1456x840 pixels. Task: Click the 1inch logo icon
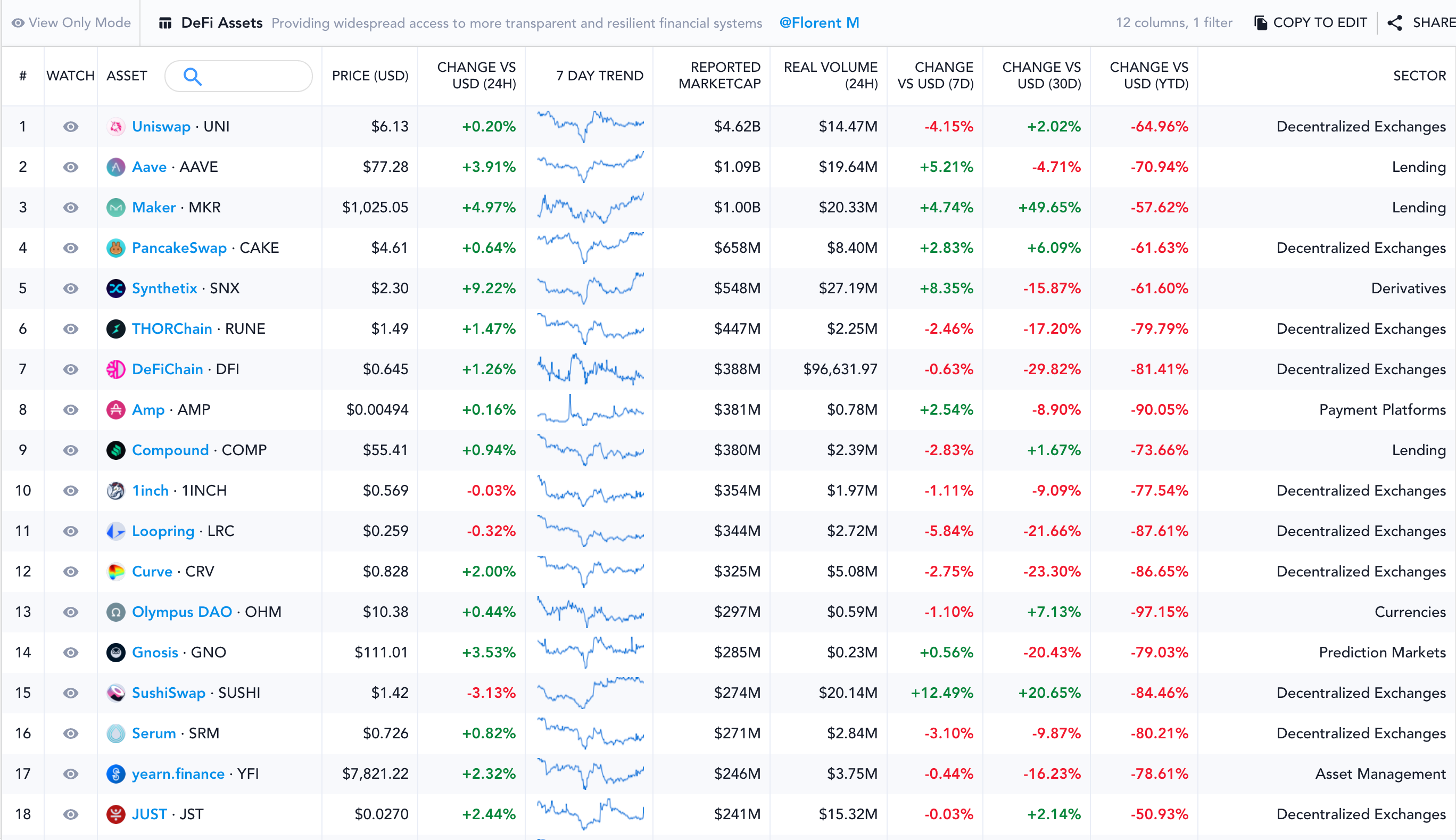[116, 490]
